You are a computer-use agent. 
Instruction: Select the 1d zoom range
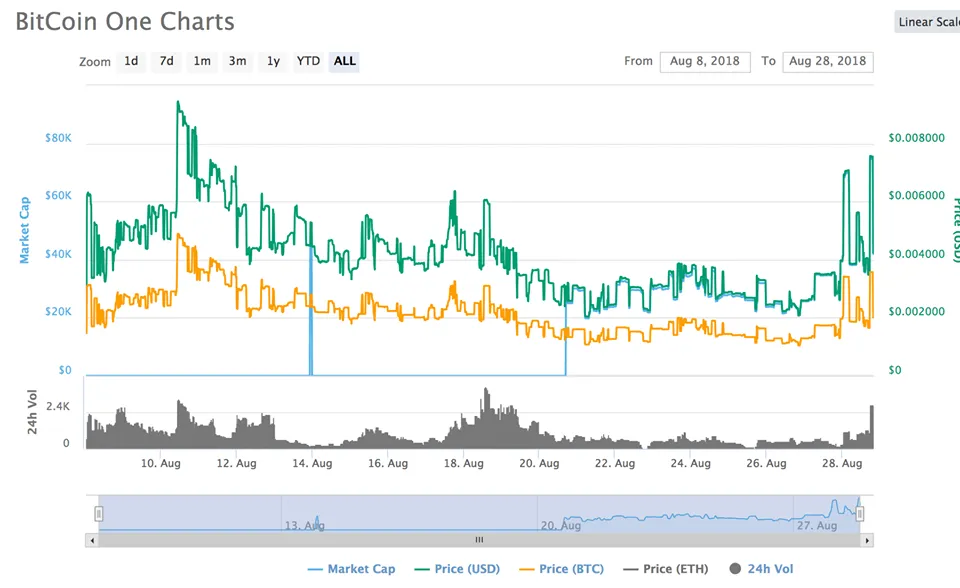coord(131,61)
